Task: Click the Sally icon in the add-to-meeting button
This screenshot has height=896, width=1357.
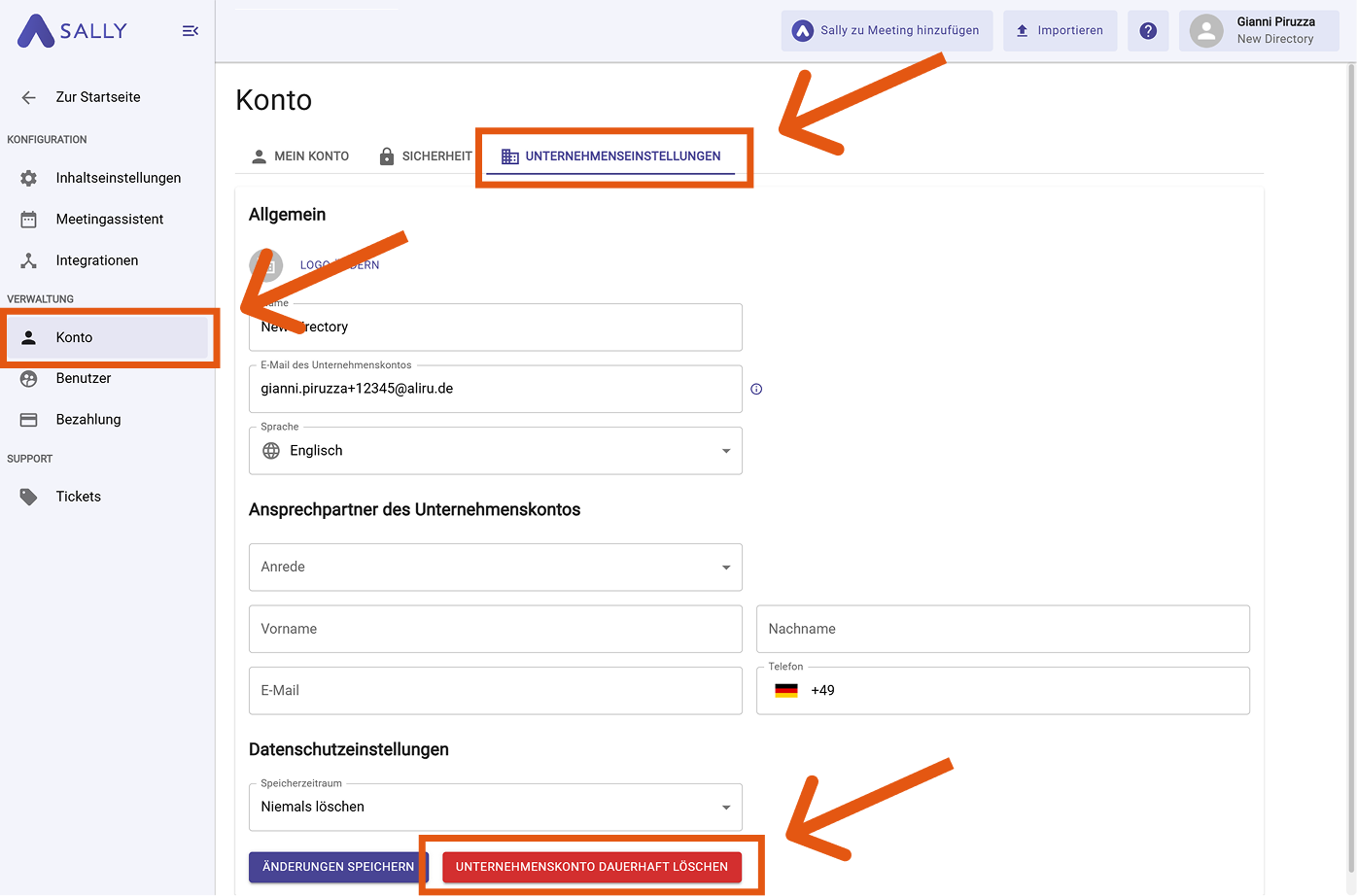Action: tap(803, 31)
